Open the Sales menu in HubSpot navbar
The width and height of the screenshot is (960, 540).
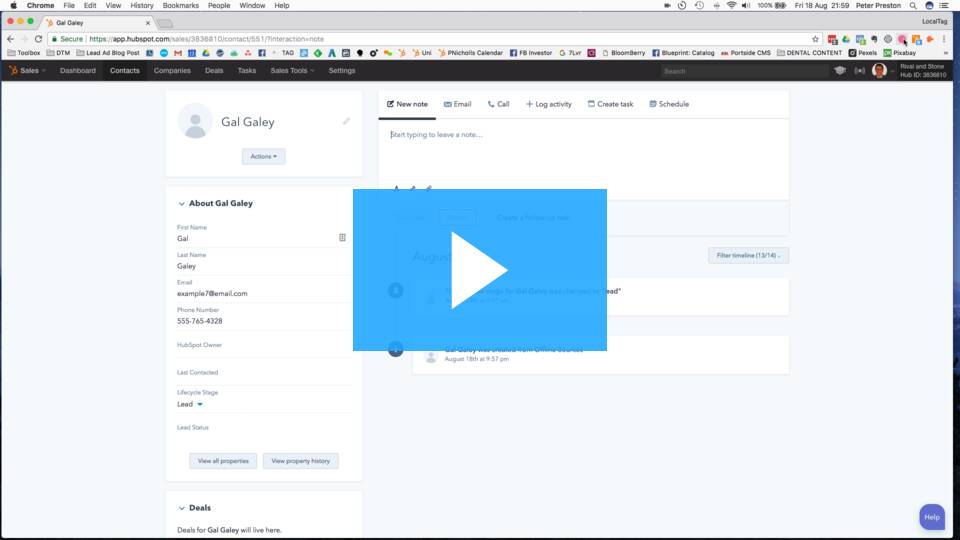click(28, 70)
